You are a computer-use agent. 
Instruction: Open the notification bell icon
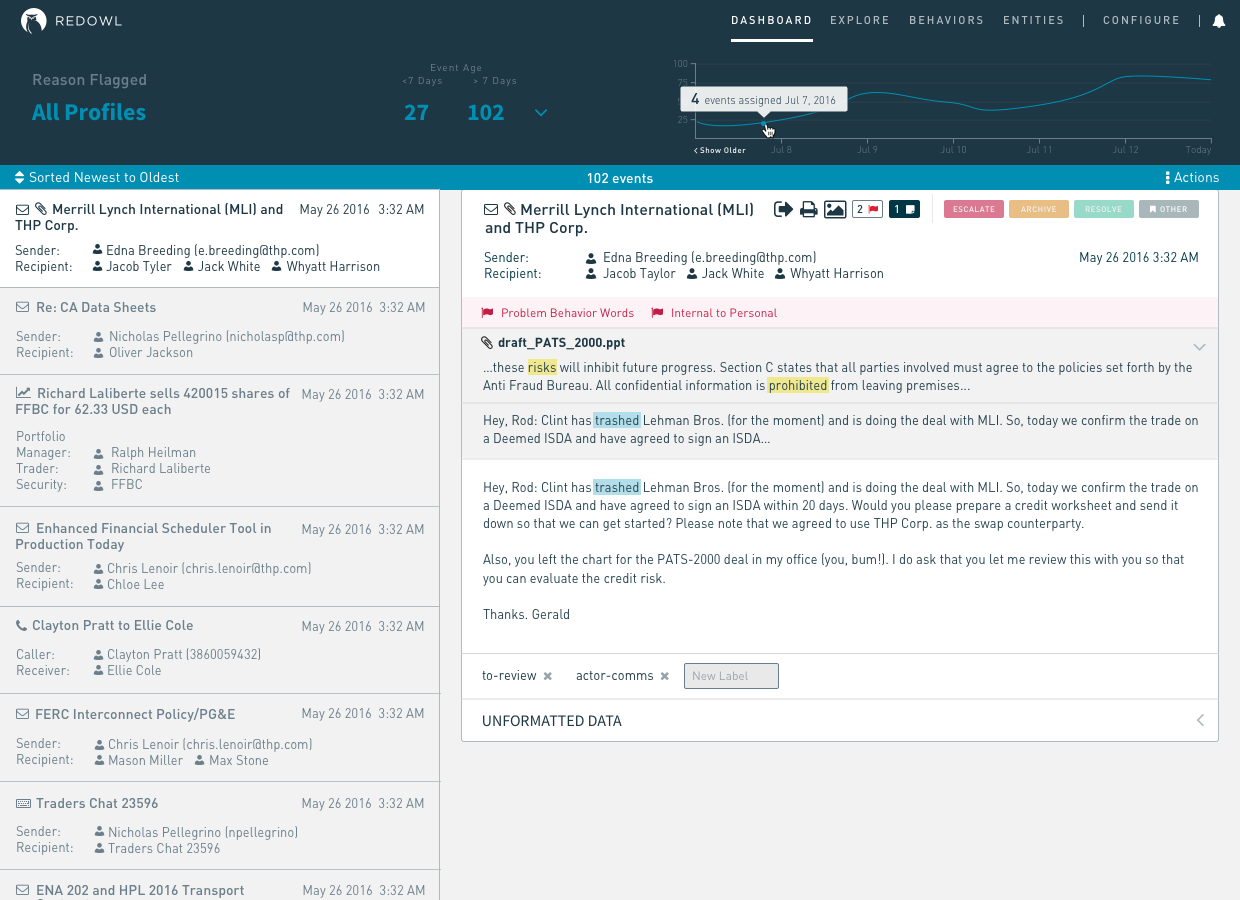tap(1218, 20)
